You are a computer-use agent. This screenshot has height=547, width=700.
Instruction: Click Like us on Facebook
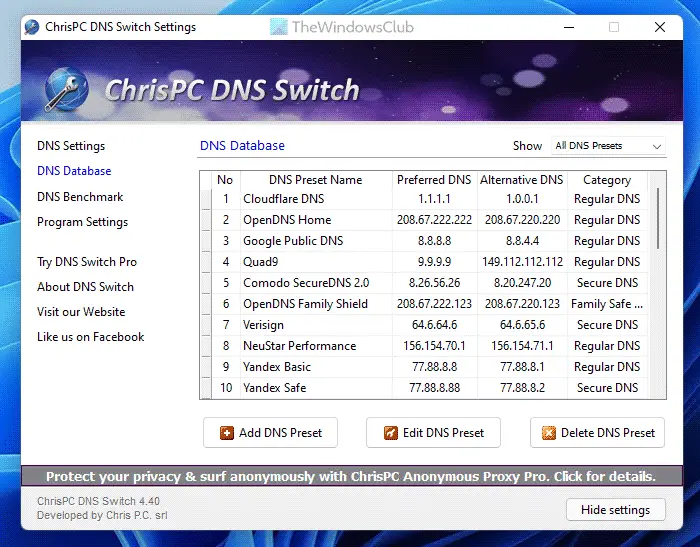click(x=91, y=337)
